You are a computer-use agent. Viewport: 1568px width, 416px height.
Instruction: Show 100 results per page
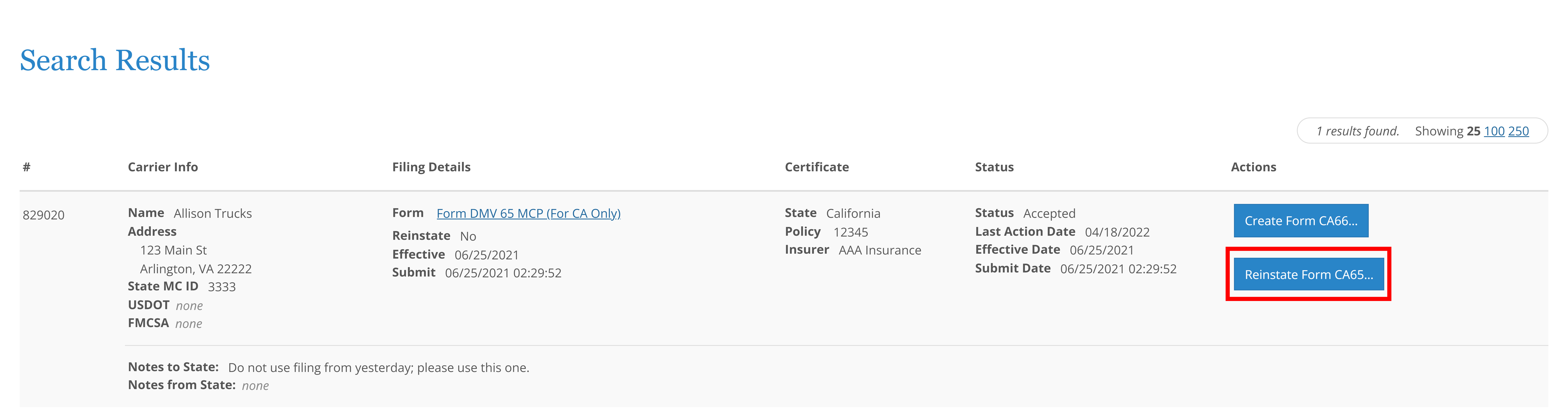pos(1494,131)
